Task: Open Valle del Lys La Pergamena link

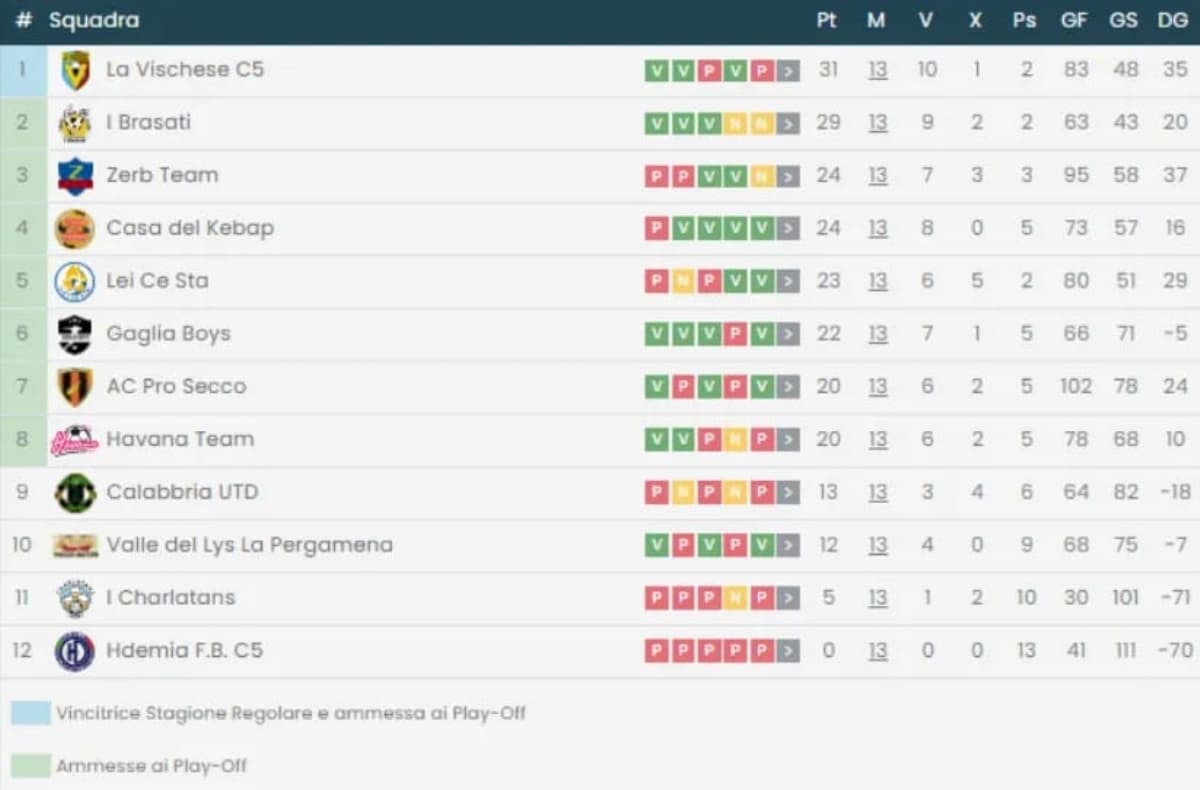Action: pos(249,545)
